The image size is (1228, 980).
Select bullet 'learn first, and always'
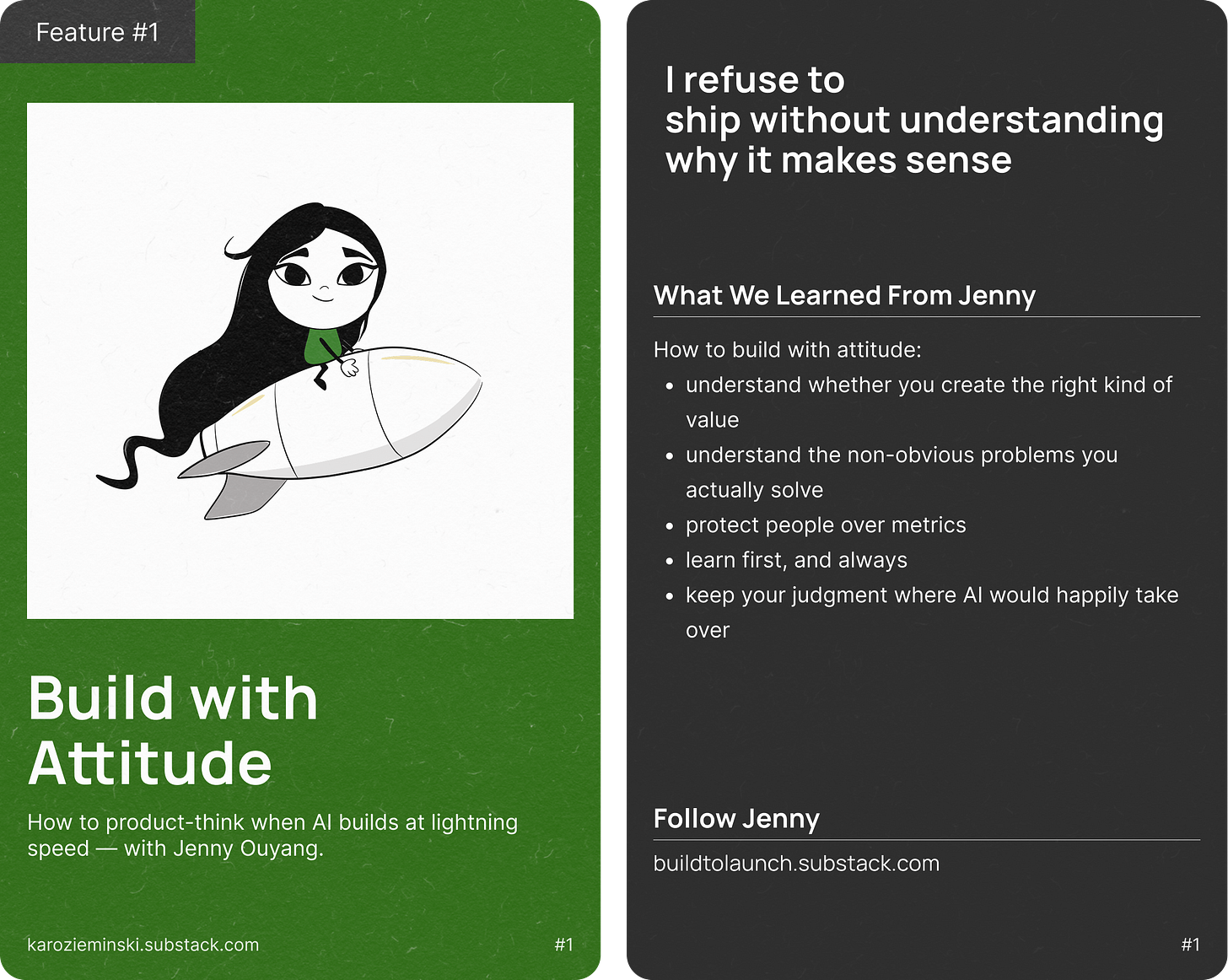[x=796, y=559]
